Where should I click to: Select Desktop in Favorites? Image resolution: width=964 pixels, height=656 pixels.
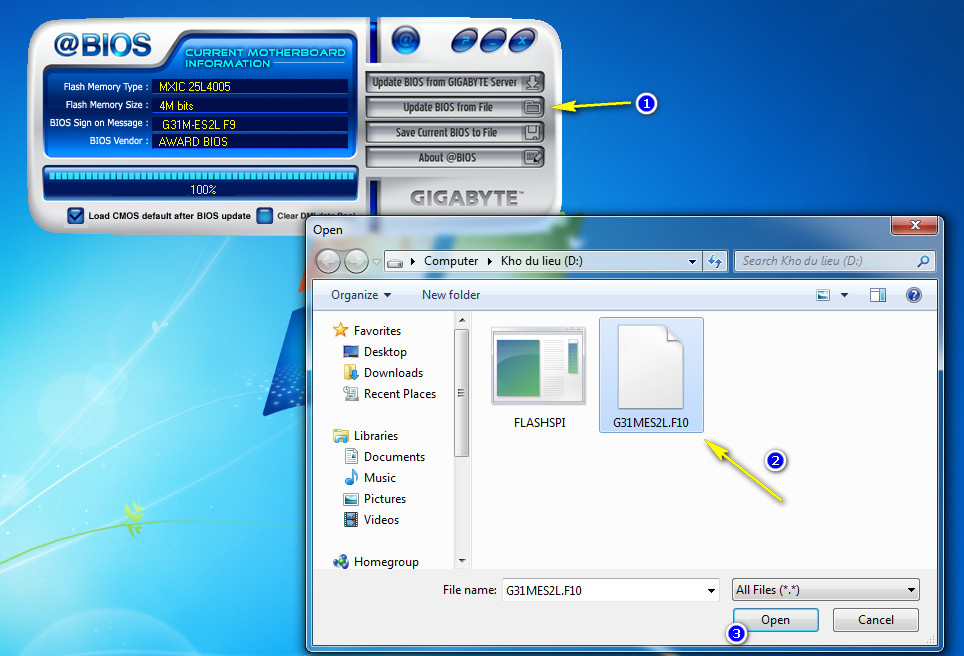pyautogui.click(x=385, y=352)
